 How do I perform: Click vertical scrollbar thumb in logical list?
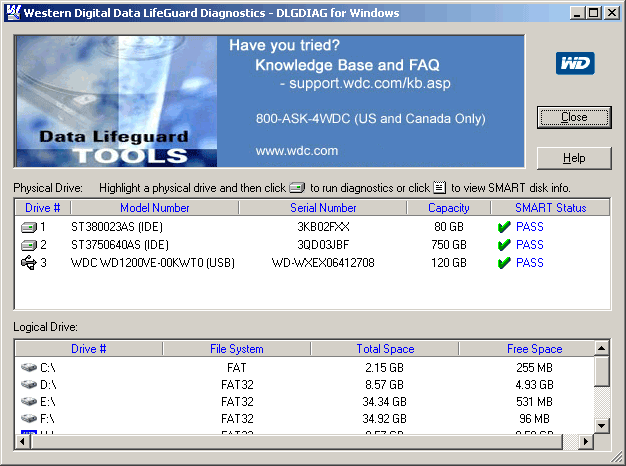(x=601, y=371)
